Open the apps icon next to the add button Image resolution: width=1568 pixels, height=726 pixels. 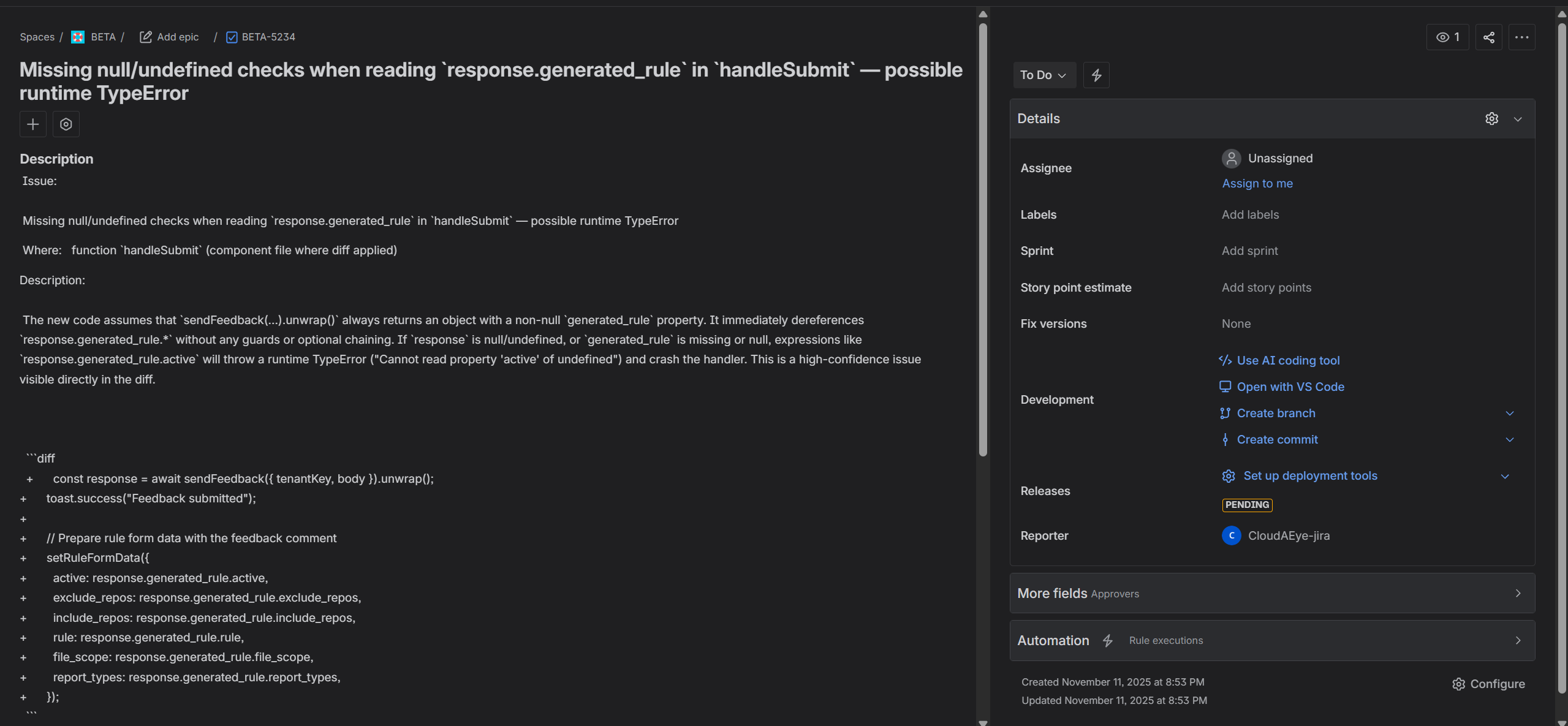pyautogui.click(x=66, y=124)
